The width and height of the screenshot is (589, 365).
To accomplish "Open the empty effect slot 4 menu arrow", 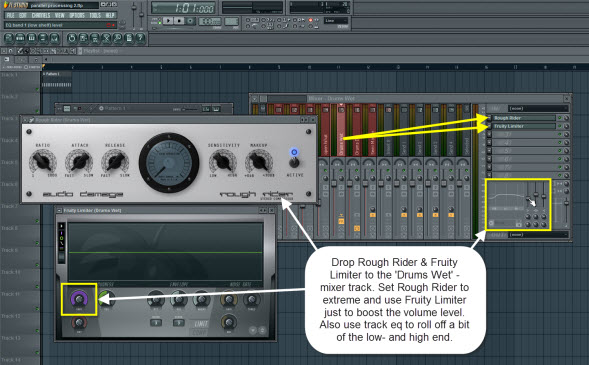I will pyautogui.click(x=489, y=143).
